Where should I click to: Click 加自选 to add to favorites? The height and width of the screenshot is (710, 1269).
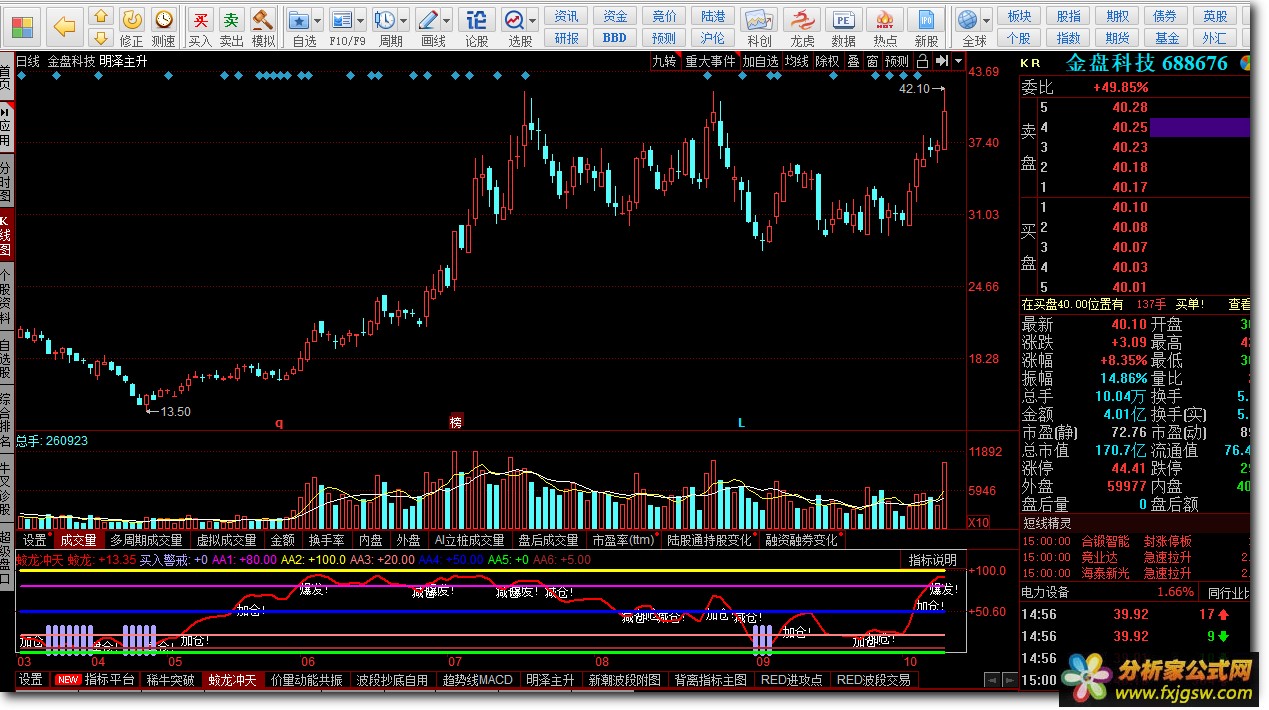pyautogui.click(x=760, y=61)
